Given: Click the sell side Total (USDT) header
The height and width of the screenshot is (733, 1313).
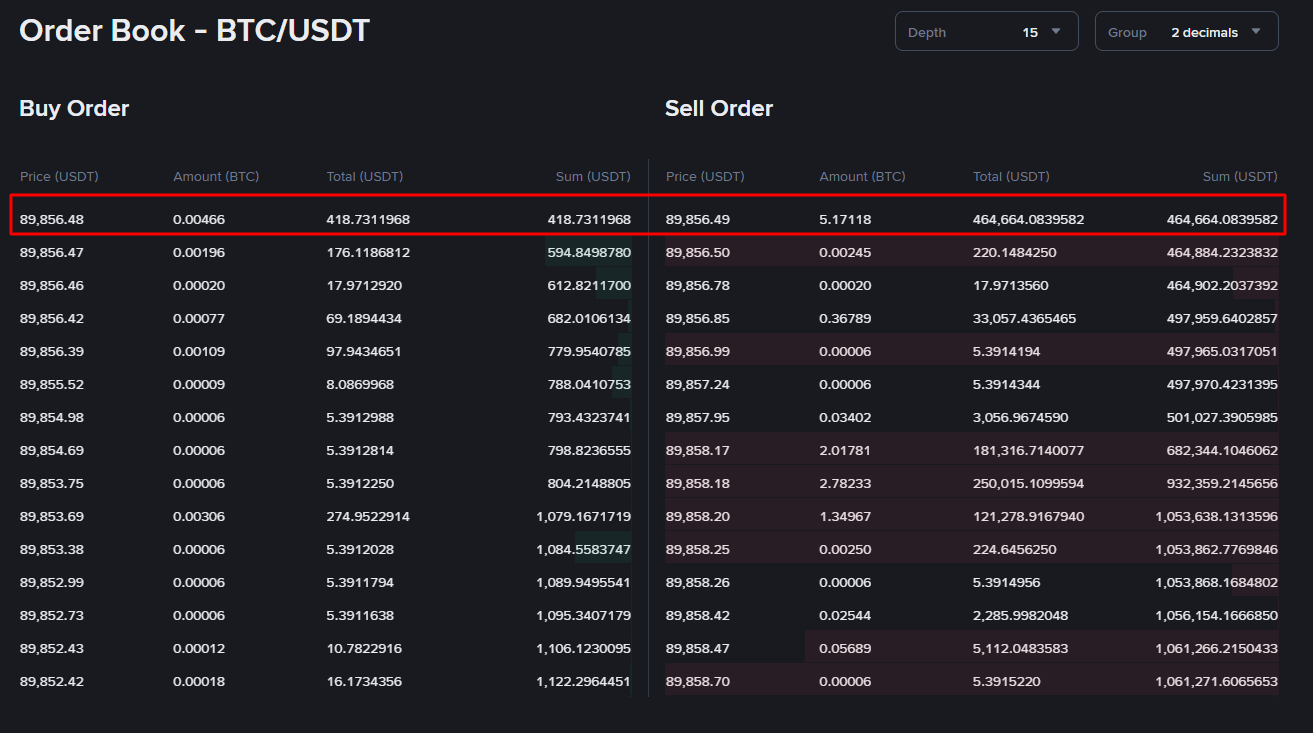Looking at the screenshot, I should point(1011,176).
